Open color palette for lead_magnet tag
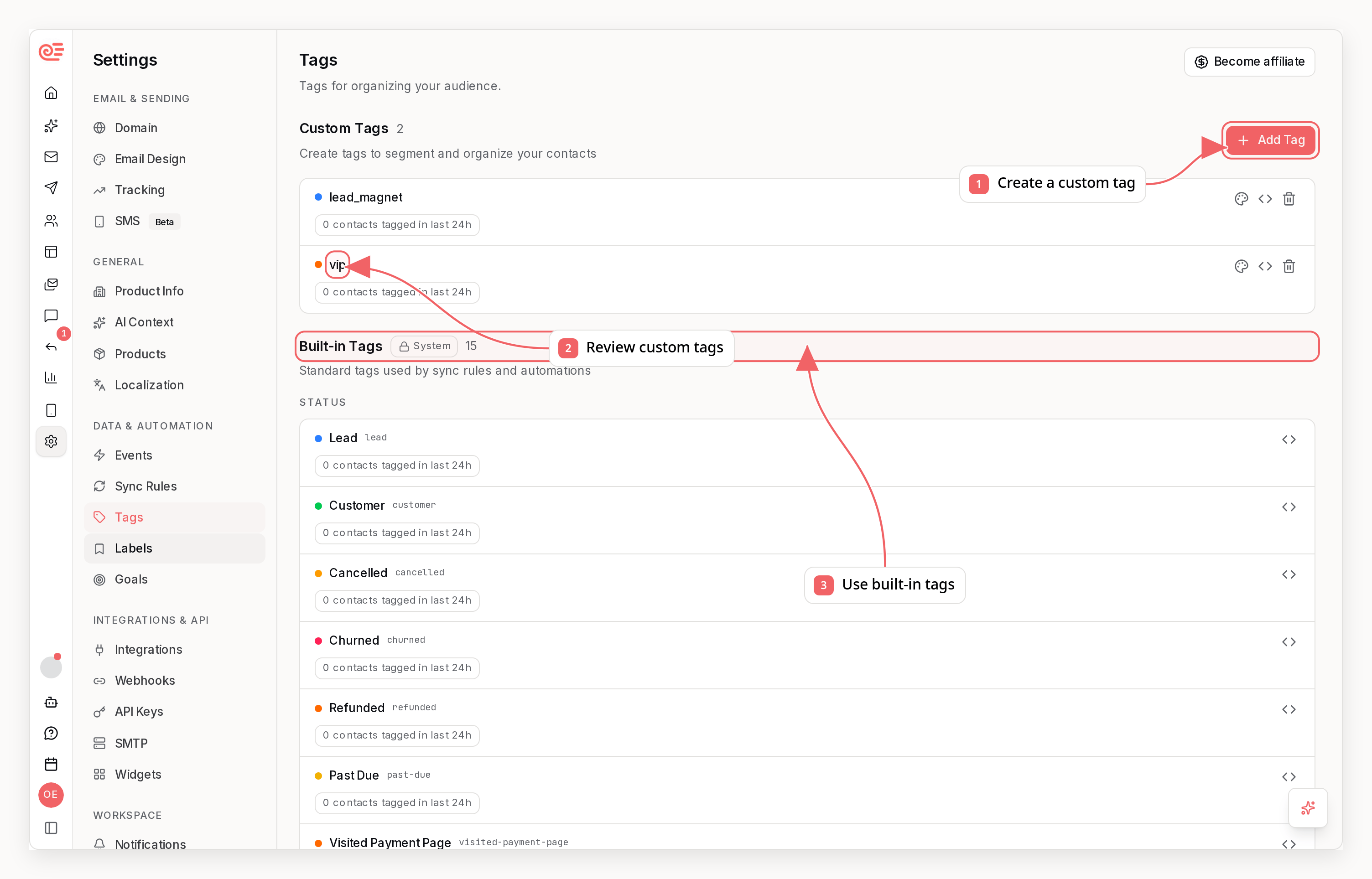The height and width of the screenshot is (879, 1372). pos(1241,199)
